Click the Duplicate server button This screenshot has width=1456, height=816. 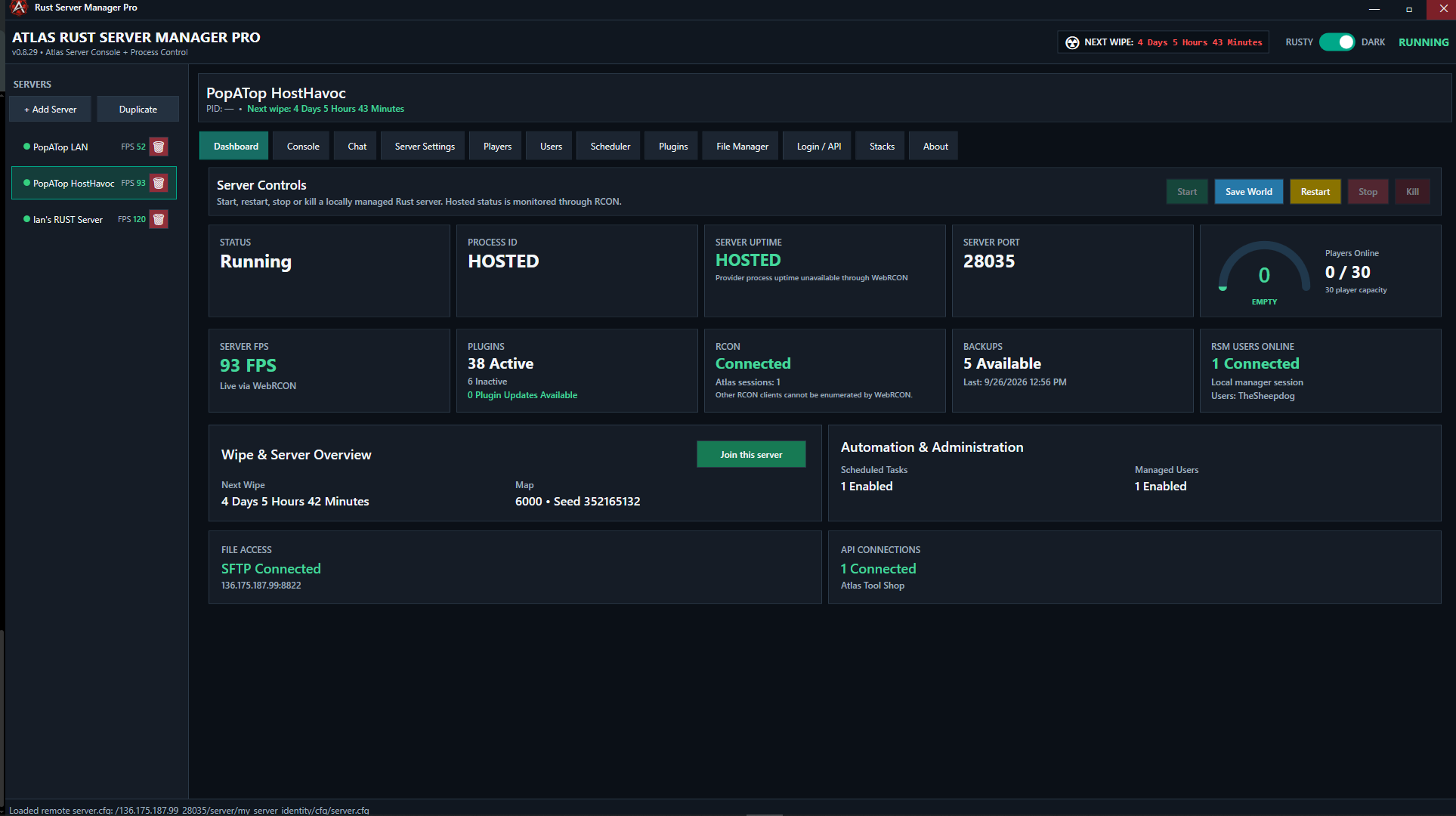138,109
